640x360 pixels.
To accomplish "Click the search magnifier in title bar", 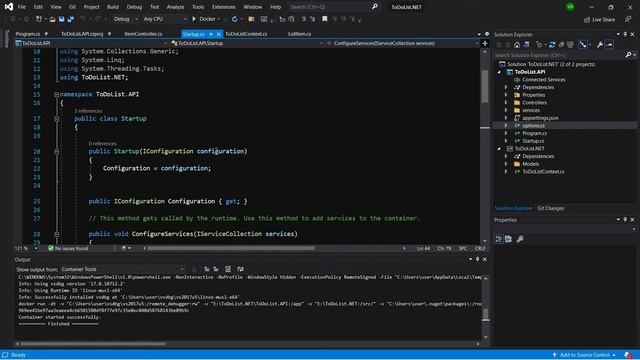I will [x=375, y=7].
